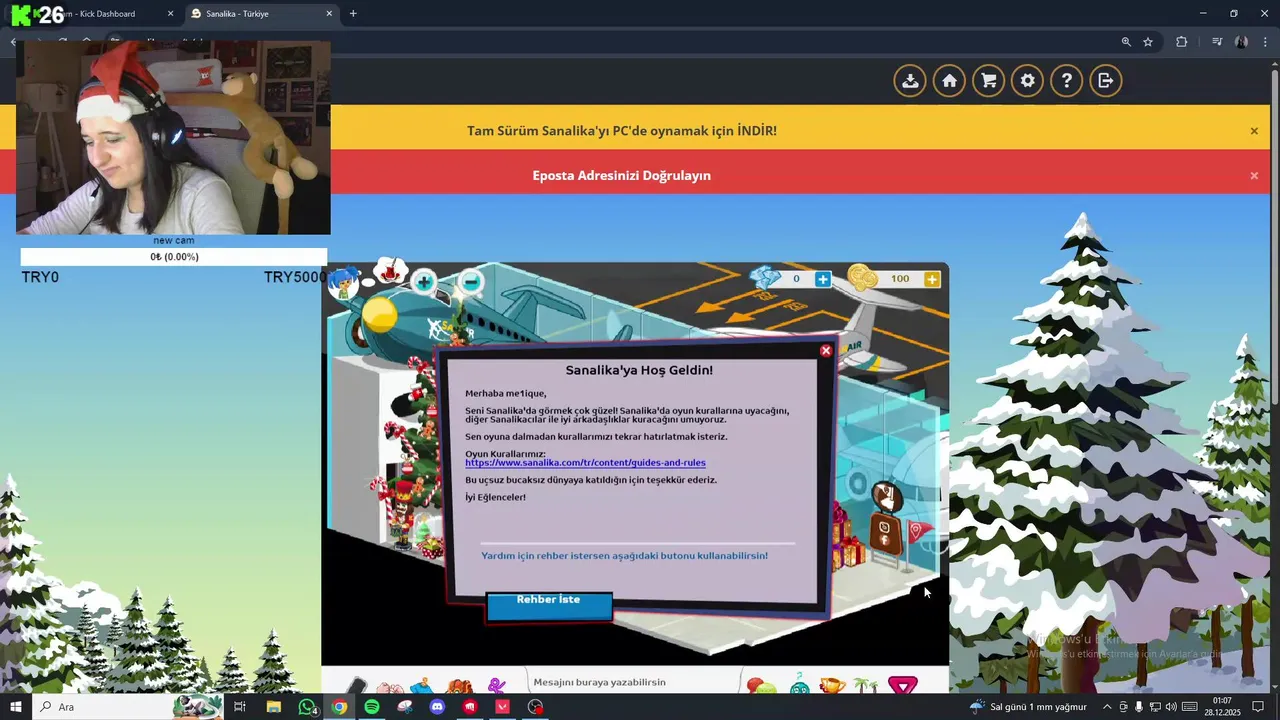This screenshot has height=720, width=1280.
Task: Add coins with the yellow plus button
Action: pyautogui.click(x=932, y=279)
